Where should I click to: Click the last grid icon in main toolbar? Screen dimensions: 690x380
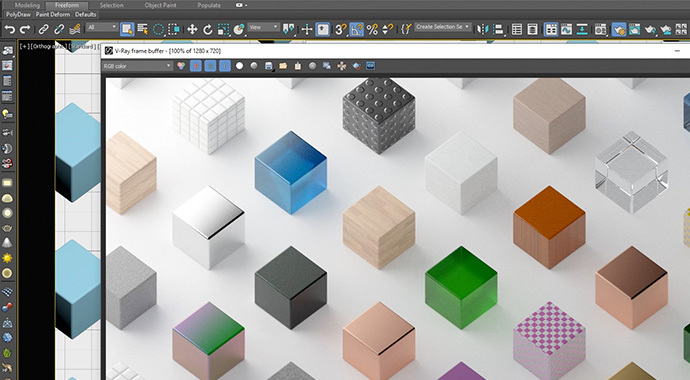tap(681, 29)
